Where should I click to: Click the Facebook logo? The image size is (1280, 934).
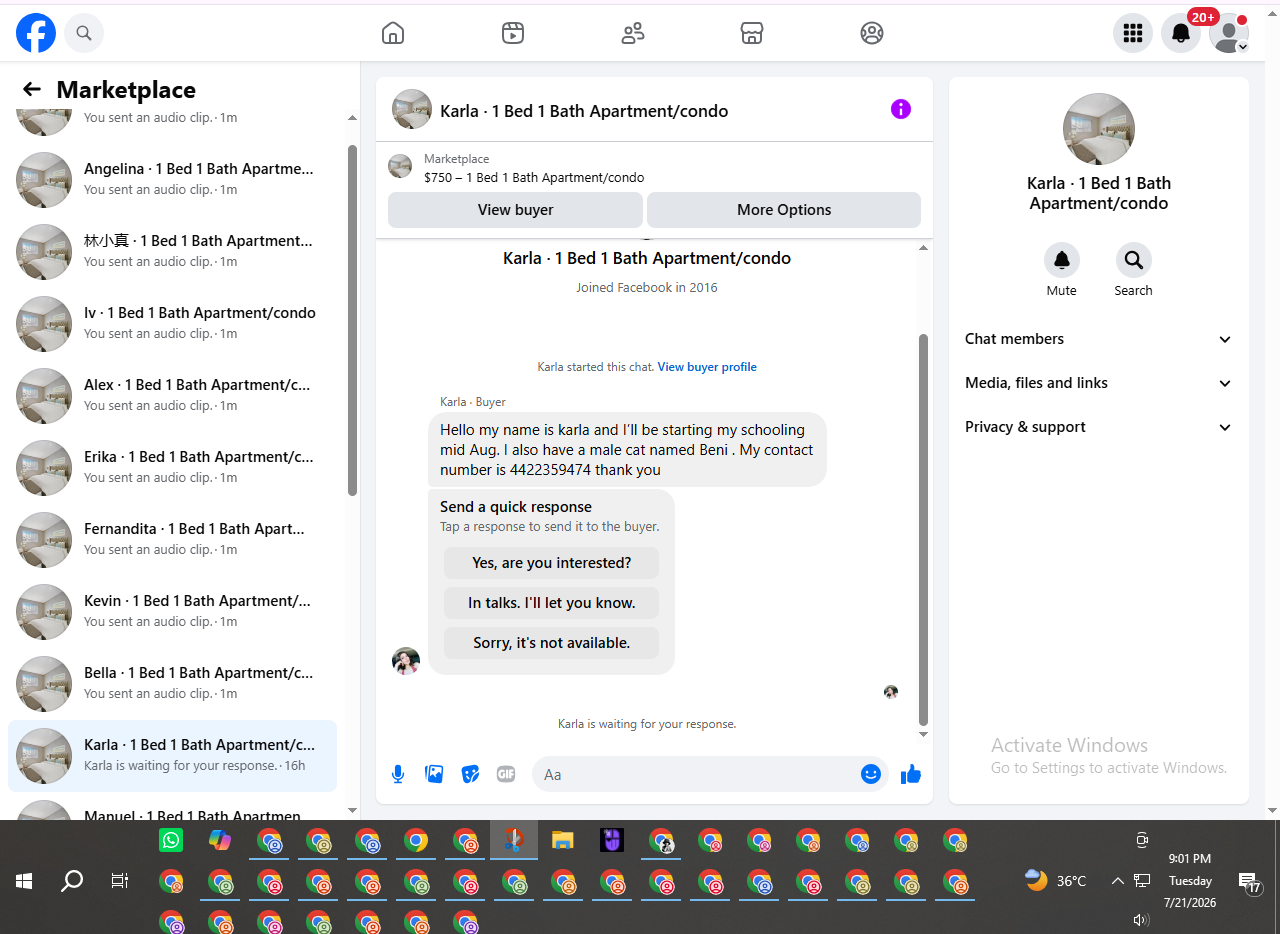(x=36, y=34)
